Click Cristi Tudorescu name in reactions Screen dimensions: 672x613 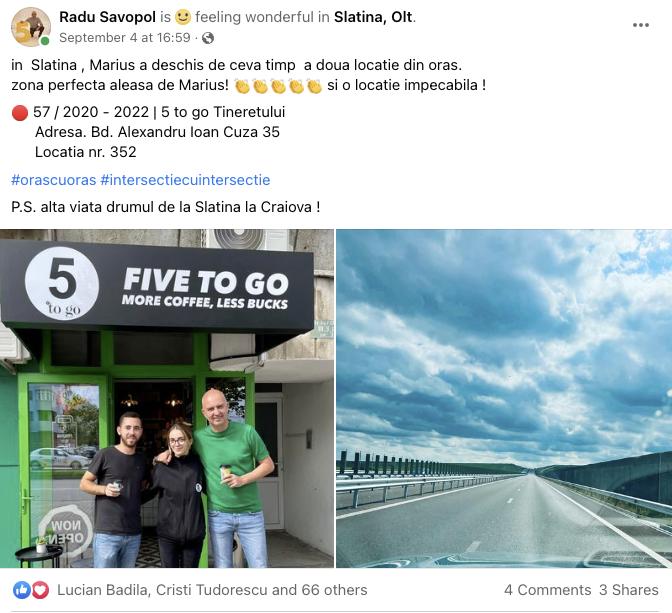(212, 590)
